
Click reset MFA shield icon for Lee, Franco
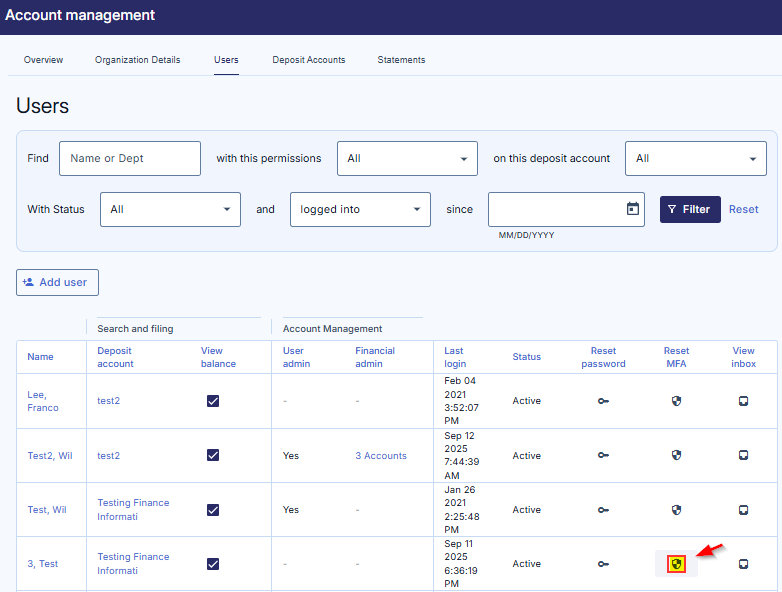677,401
